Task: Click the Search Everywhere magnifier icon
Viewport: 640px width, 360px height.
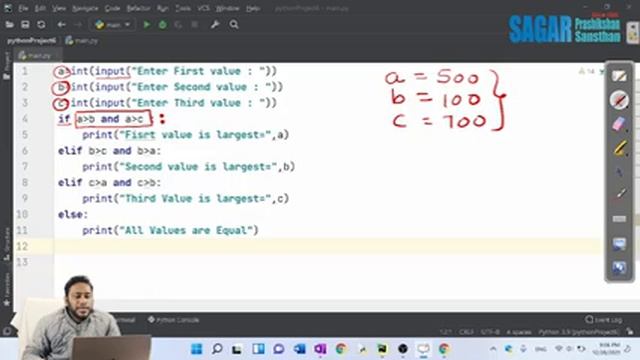Action: tap(234, 25)
